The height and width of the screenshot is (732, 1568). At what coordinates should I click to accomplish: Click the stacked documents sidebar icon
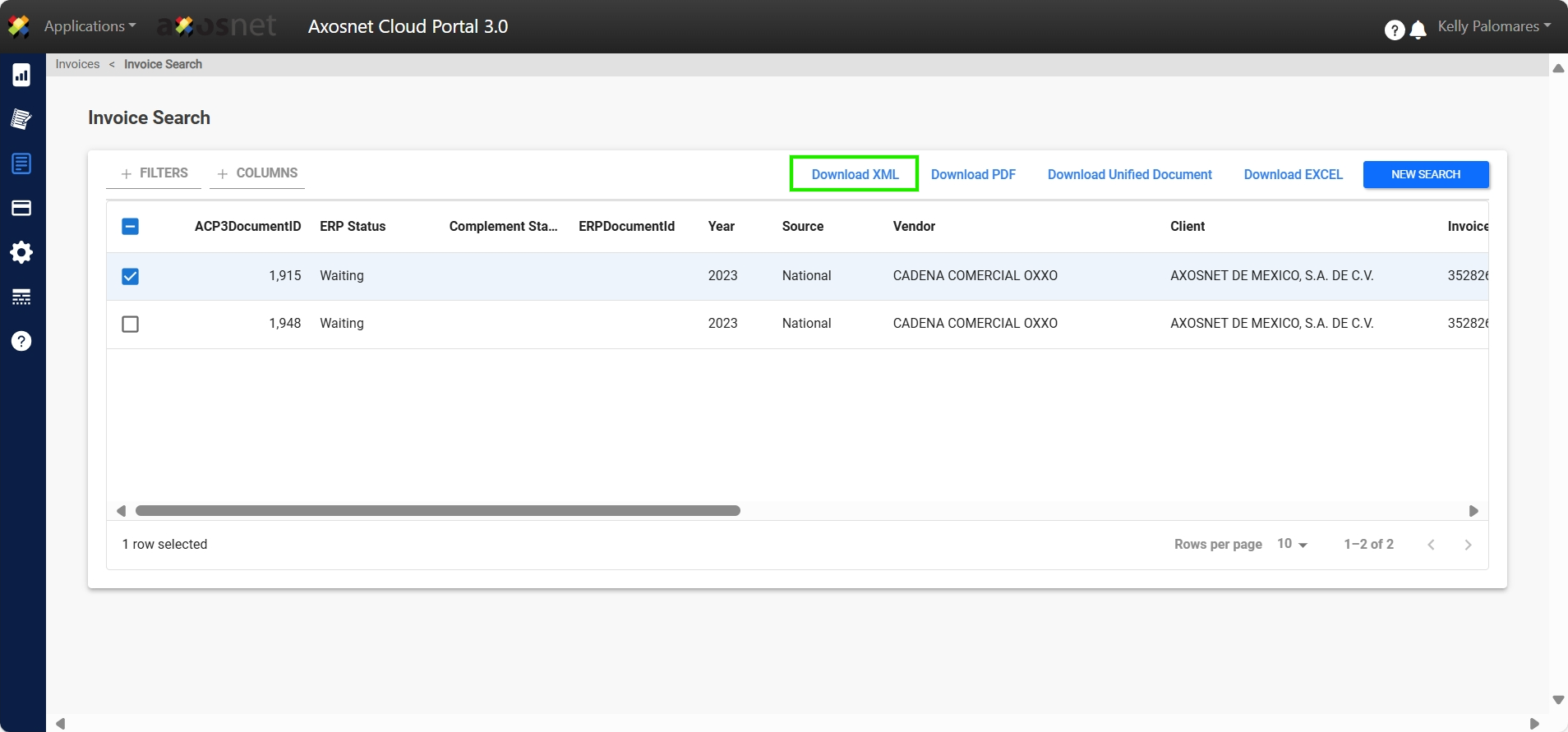click(x=21, y=119)
